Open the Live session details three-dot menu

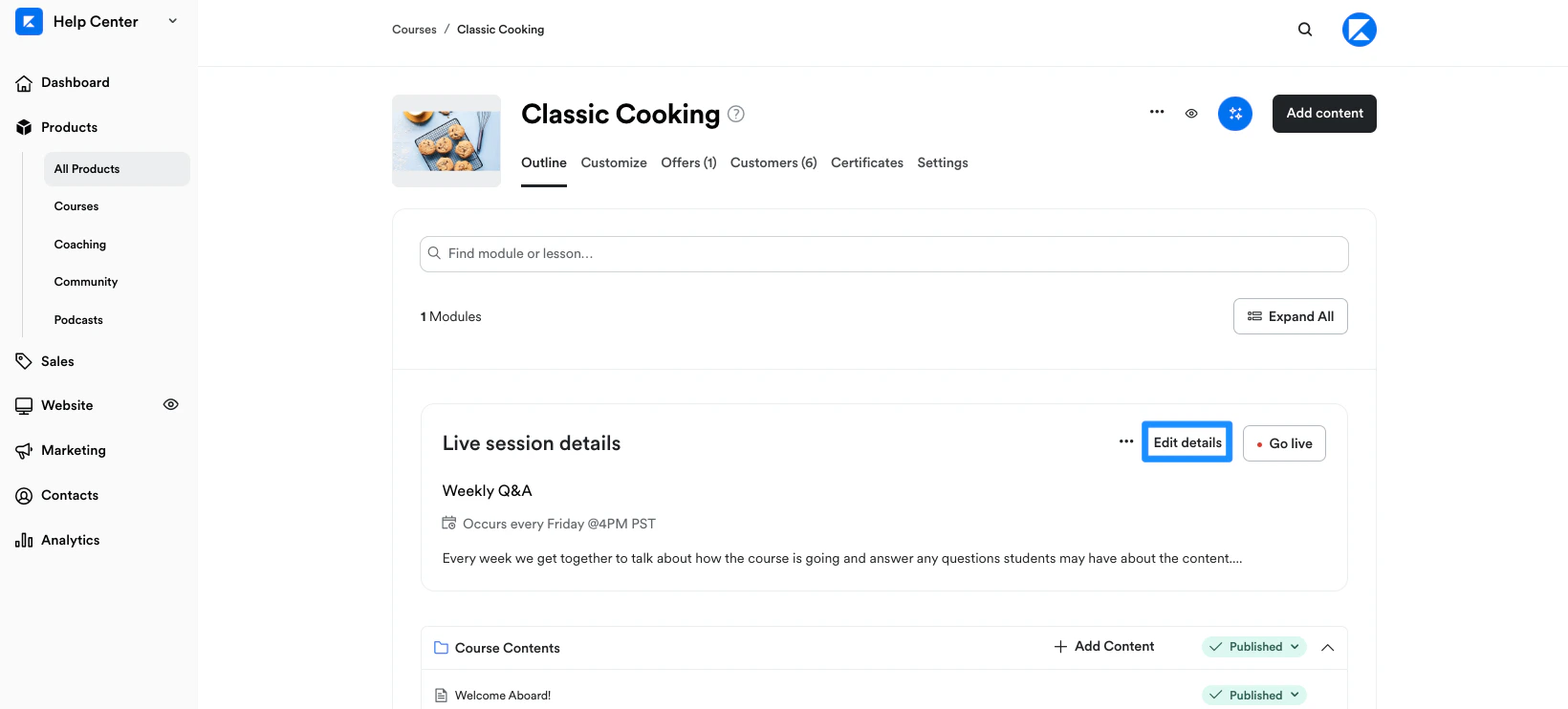1126,441
